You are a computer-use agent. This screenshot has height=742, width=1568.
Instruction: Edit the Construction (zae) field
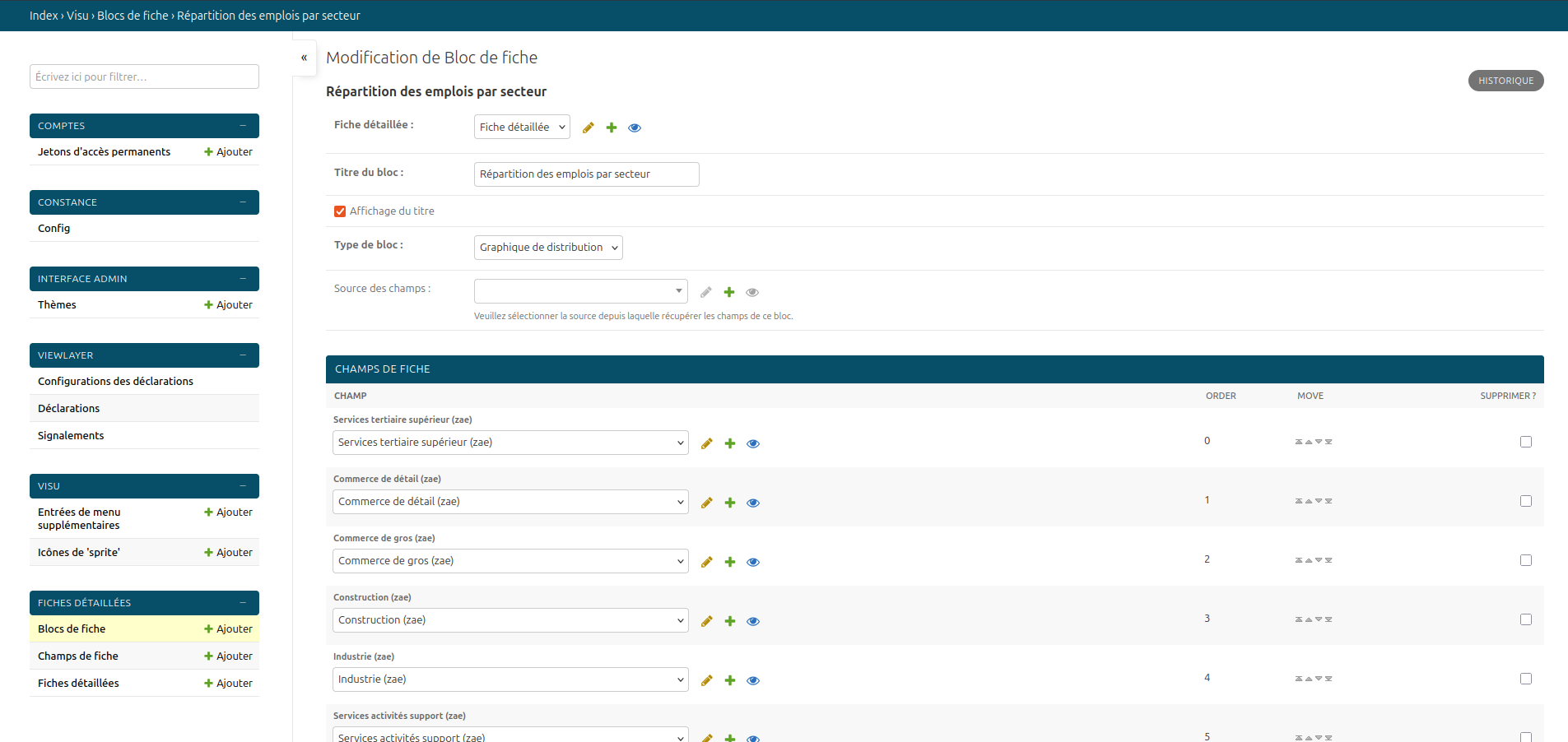point(707,621)
